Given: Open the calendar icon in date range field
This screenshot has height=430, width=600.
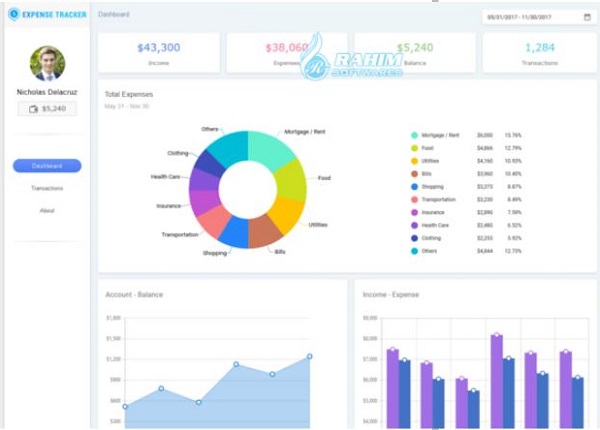Looking at the screenshot, I should [x=587, y=17].
